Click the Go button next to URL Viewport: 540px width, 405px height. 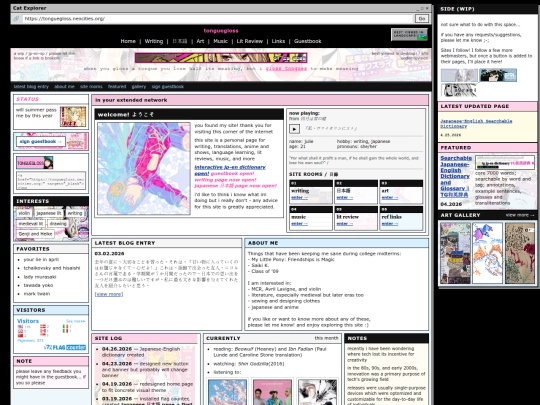click(422, 19)
